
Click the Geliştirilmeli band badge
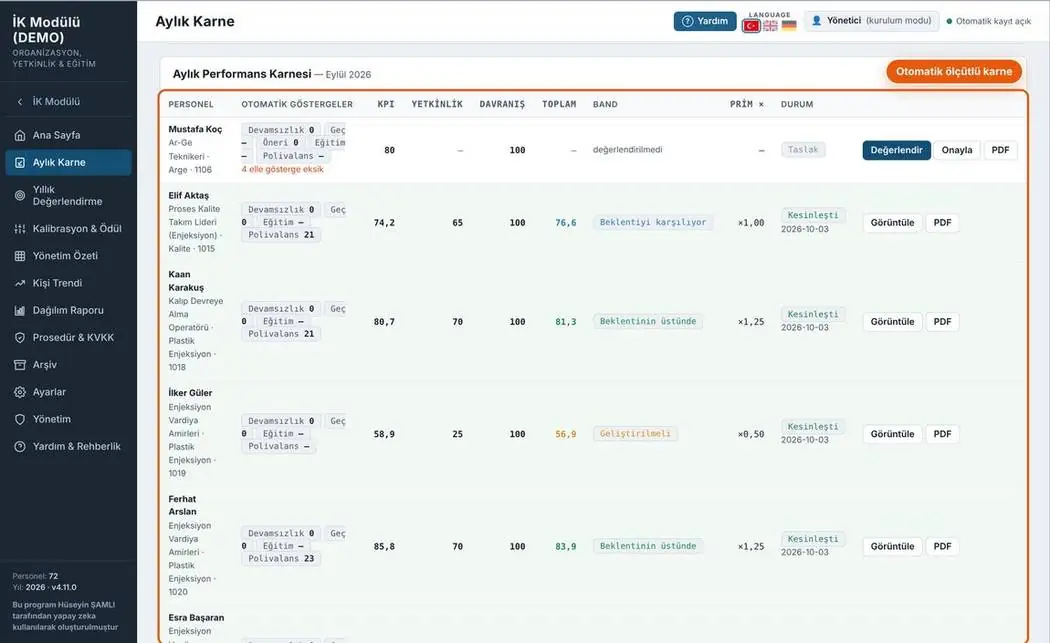[635, 434]
